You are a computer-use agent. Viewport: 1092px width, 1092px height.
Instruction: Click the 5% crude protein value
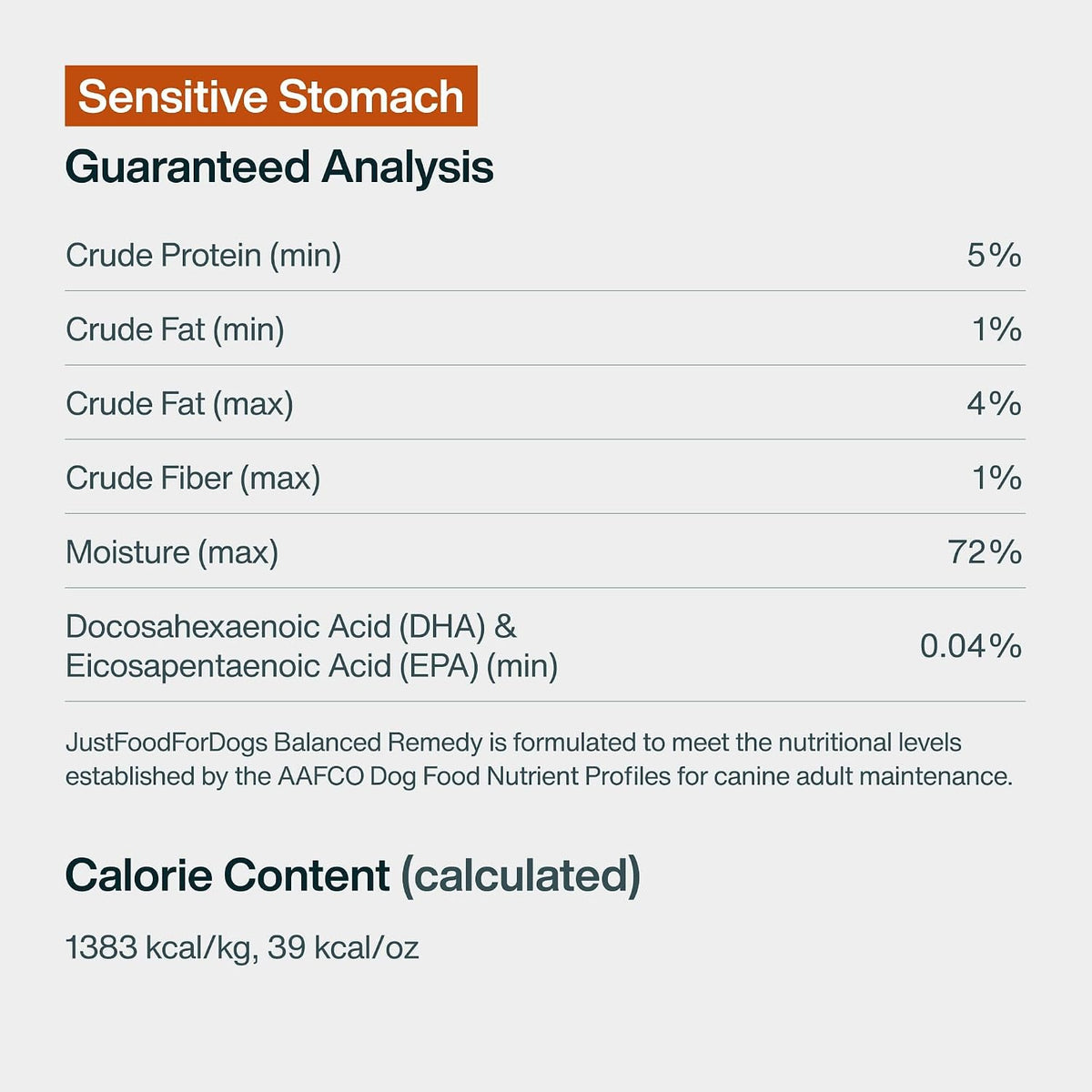pyautogui.click(x=995, y=255)
